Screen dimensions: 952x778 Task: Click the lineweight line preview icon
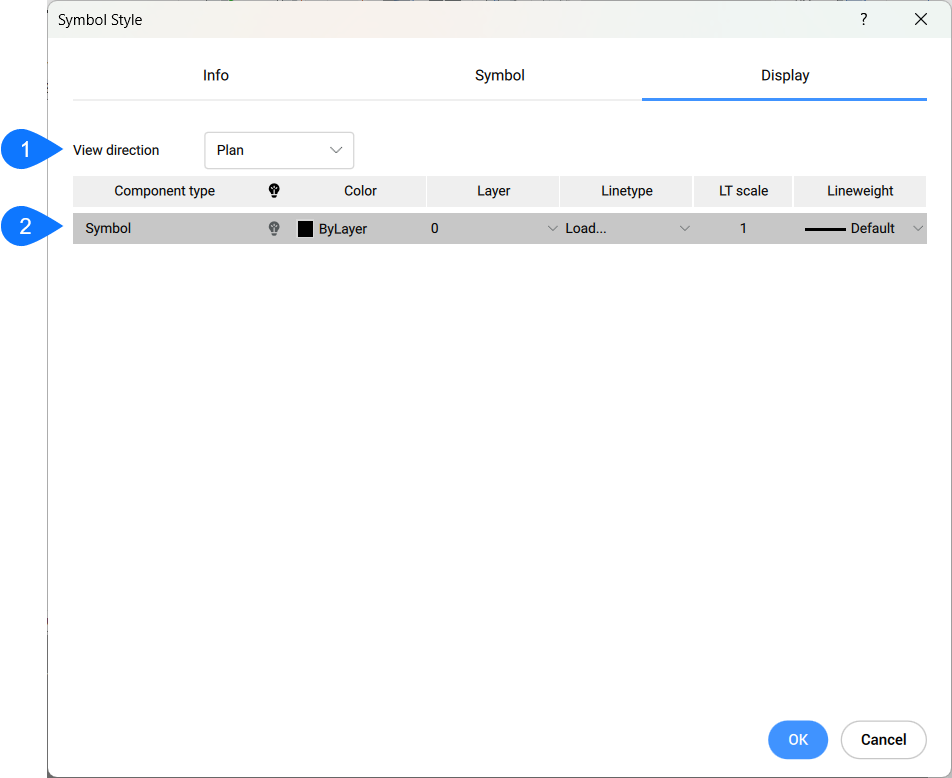[825, 229]
